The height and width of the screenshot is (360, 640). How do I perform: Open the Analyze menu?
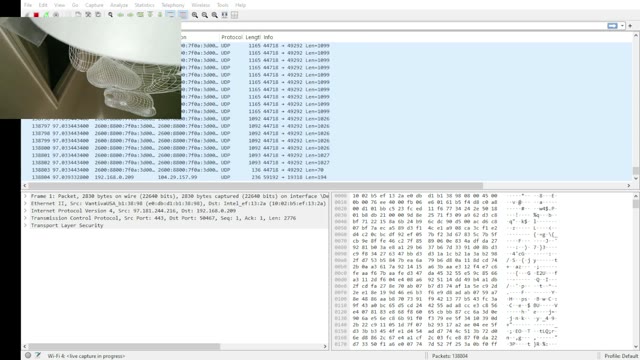click(x=119, y=5)
